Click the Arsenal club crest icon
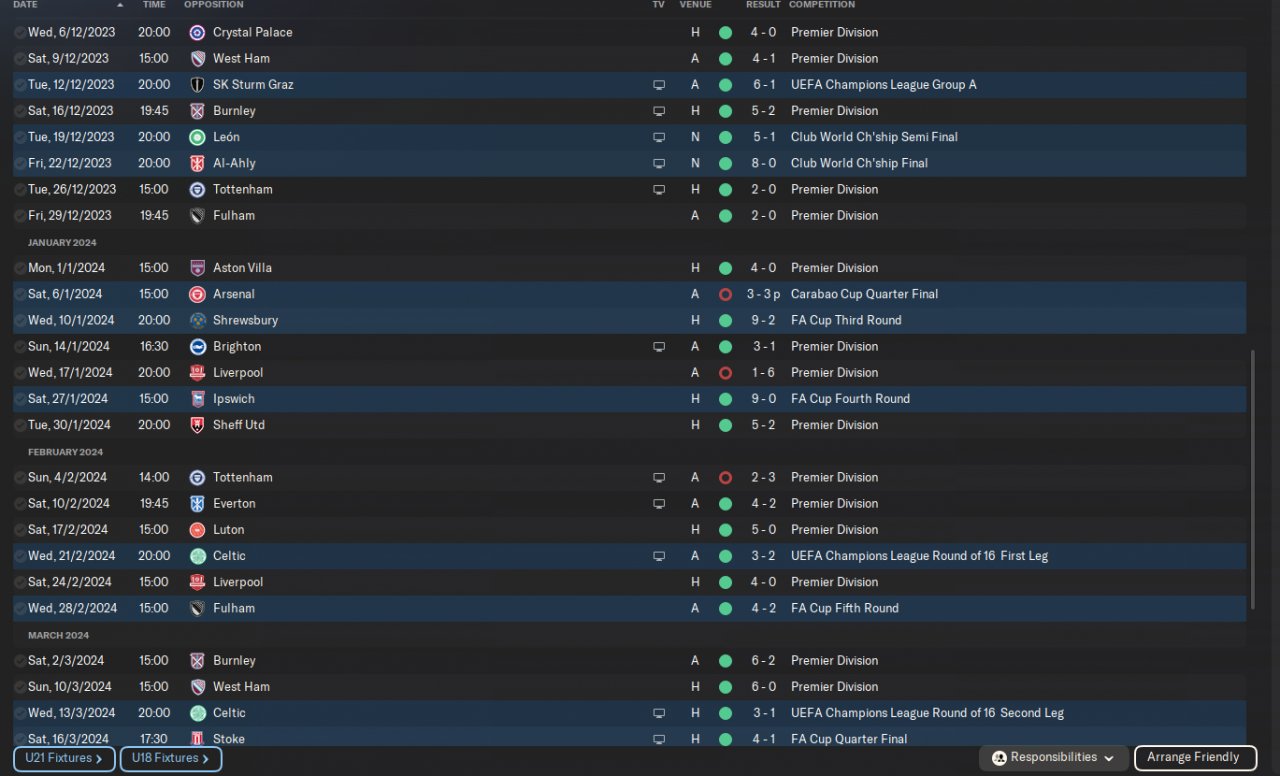1280x776 pixels. 198,295
